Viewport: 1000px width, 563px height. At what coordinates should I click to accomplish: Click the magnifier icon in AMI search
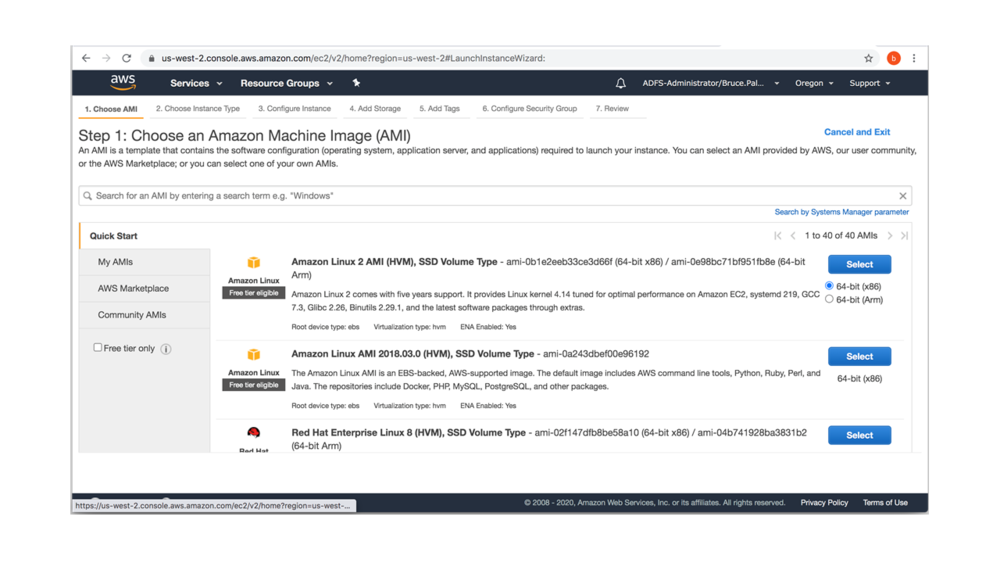[87, 196]
